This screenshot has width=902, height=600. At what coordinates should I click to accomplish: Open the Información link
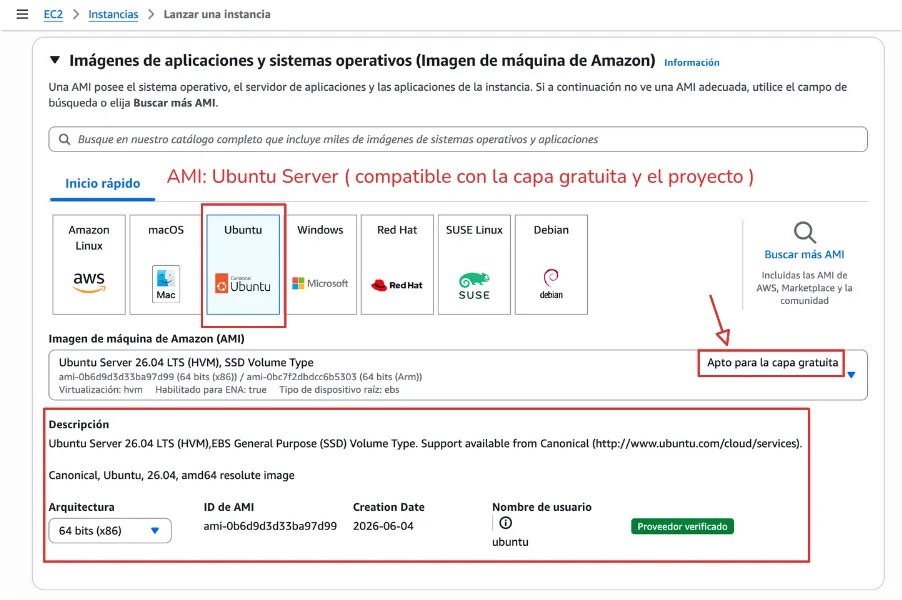[x=691, y=63]
